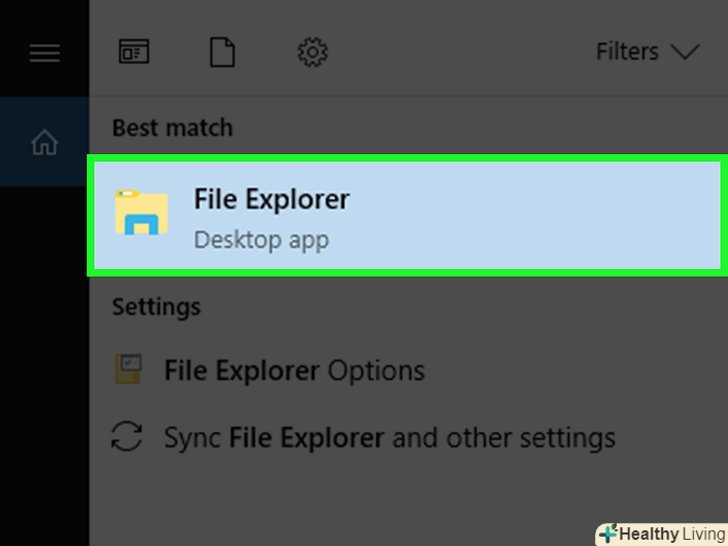Screen dimensions: 728x546
Task: Click the green plus logo in watermark
Action: click(607, 534)
